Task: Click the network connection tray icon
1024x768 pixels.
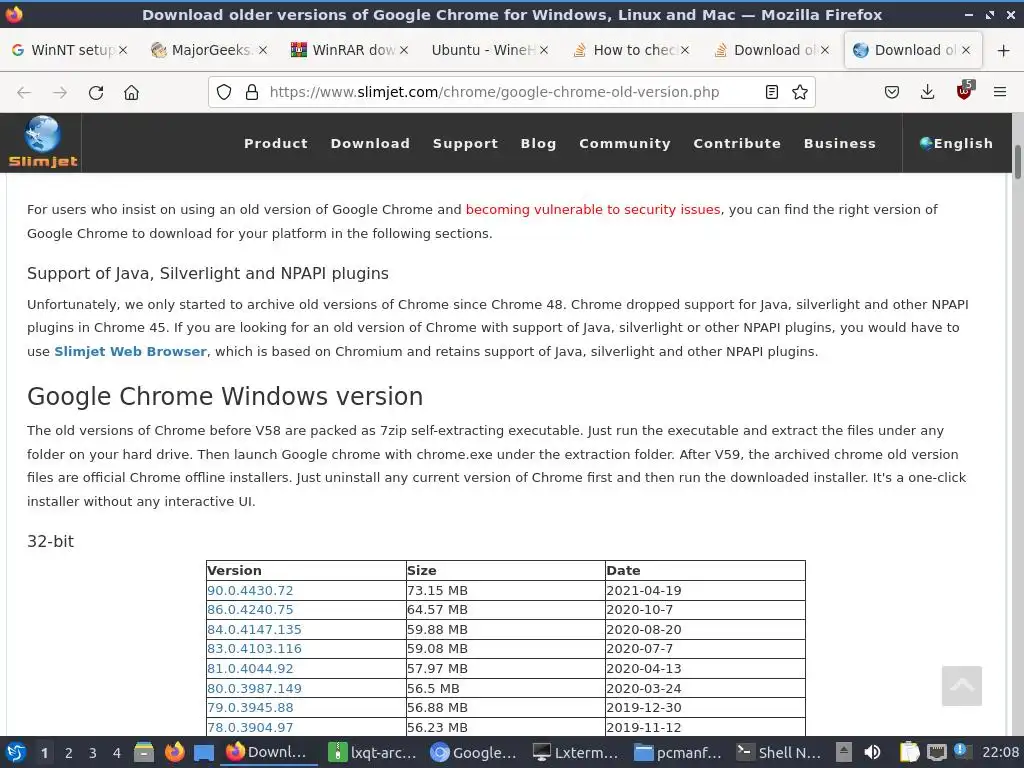Action: [x=936, y=752]
